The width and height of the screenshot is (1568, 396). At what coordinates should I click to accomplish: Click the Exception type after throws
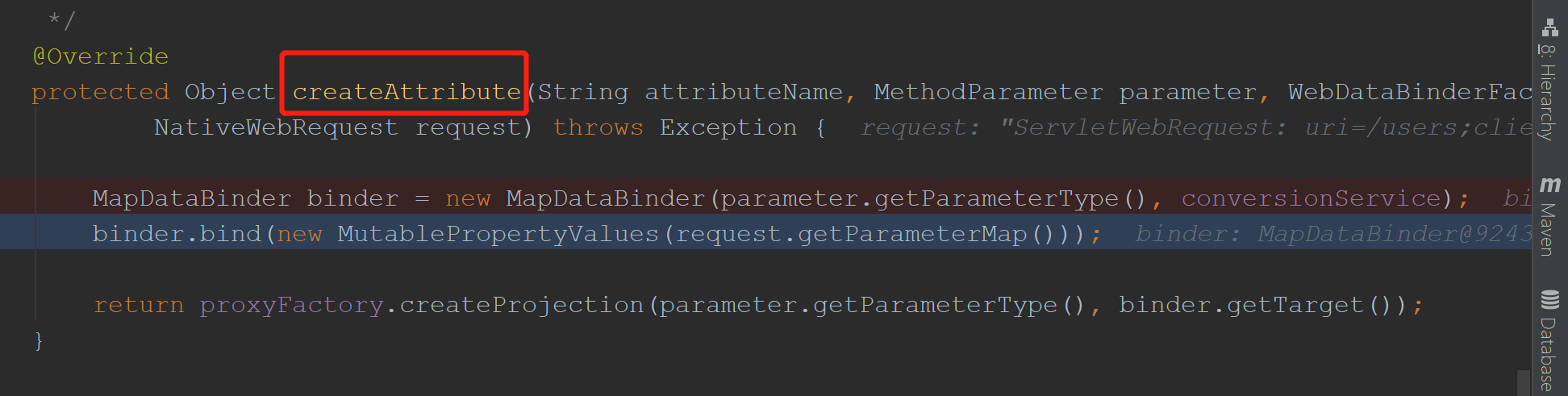pos(728,127)
